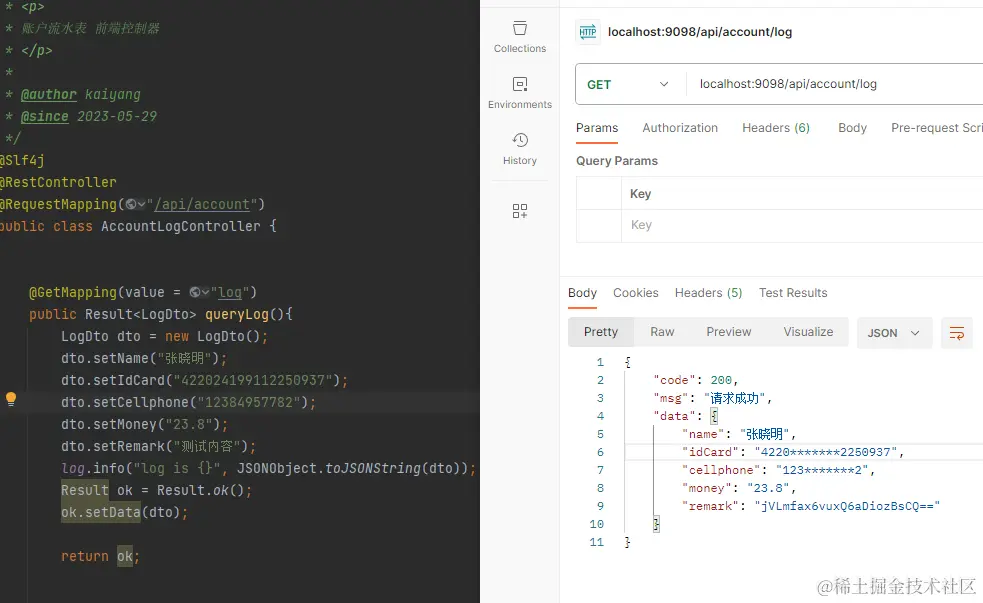Click the "cellphone" masked value in response

tap(821, 470)
